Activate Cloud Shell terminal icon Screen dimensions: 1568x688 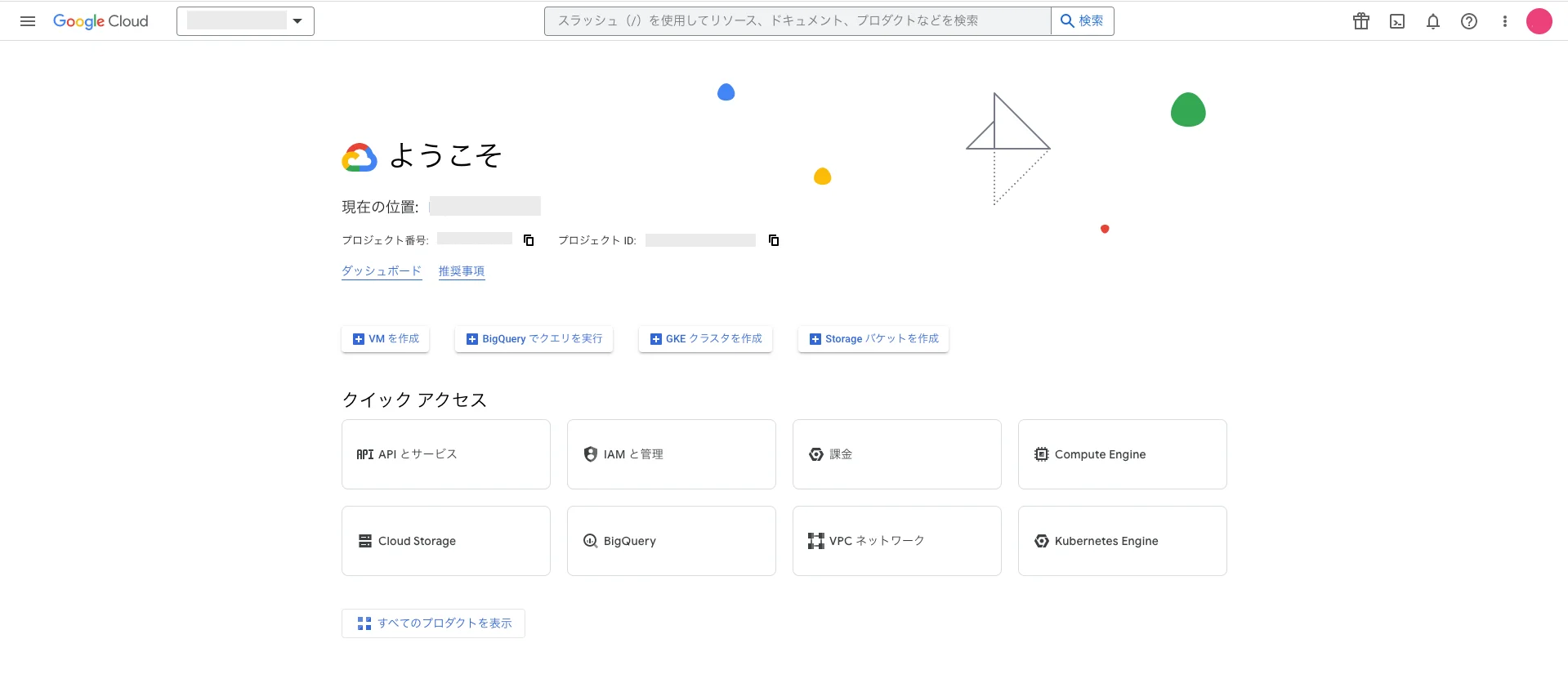click(1397, 21)
